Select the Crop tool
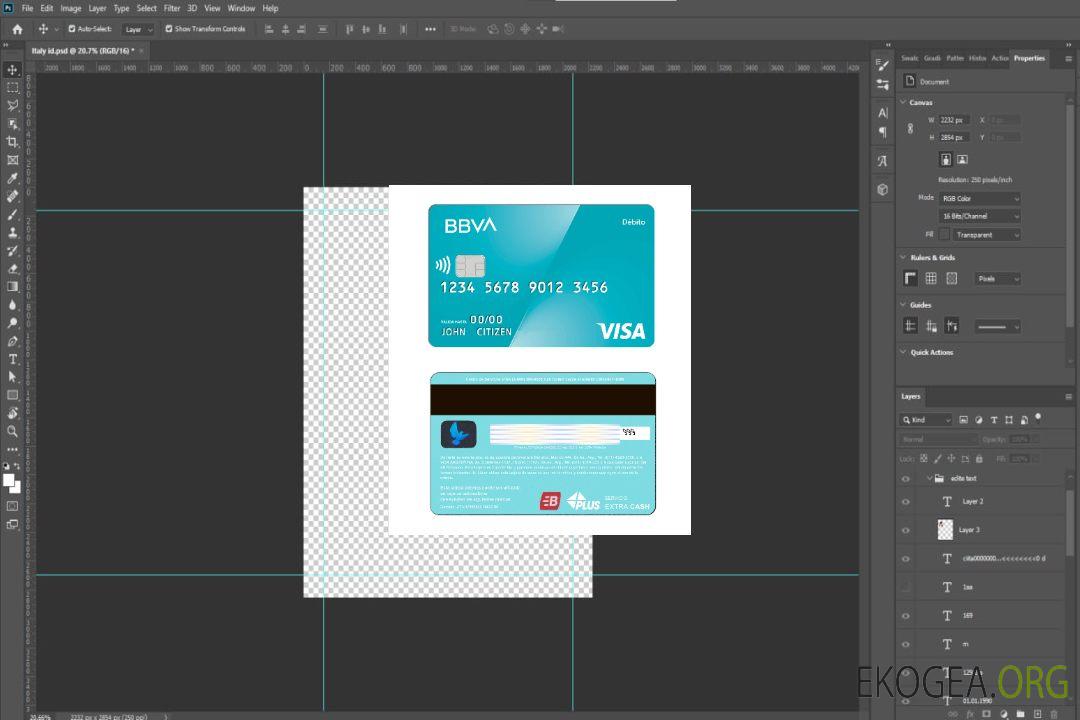Image resolution: width=1080 pixels, height=720 pixels. [12, 141]
